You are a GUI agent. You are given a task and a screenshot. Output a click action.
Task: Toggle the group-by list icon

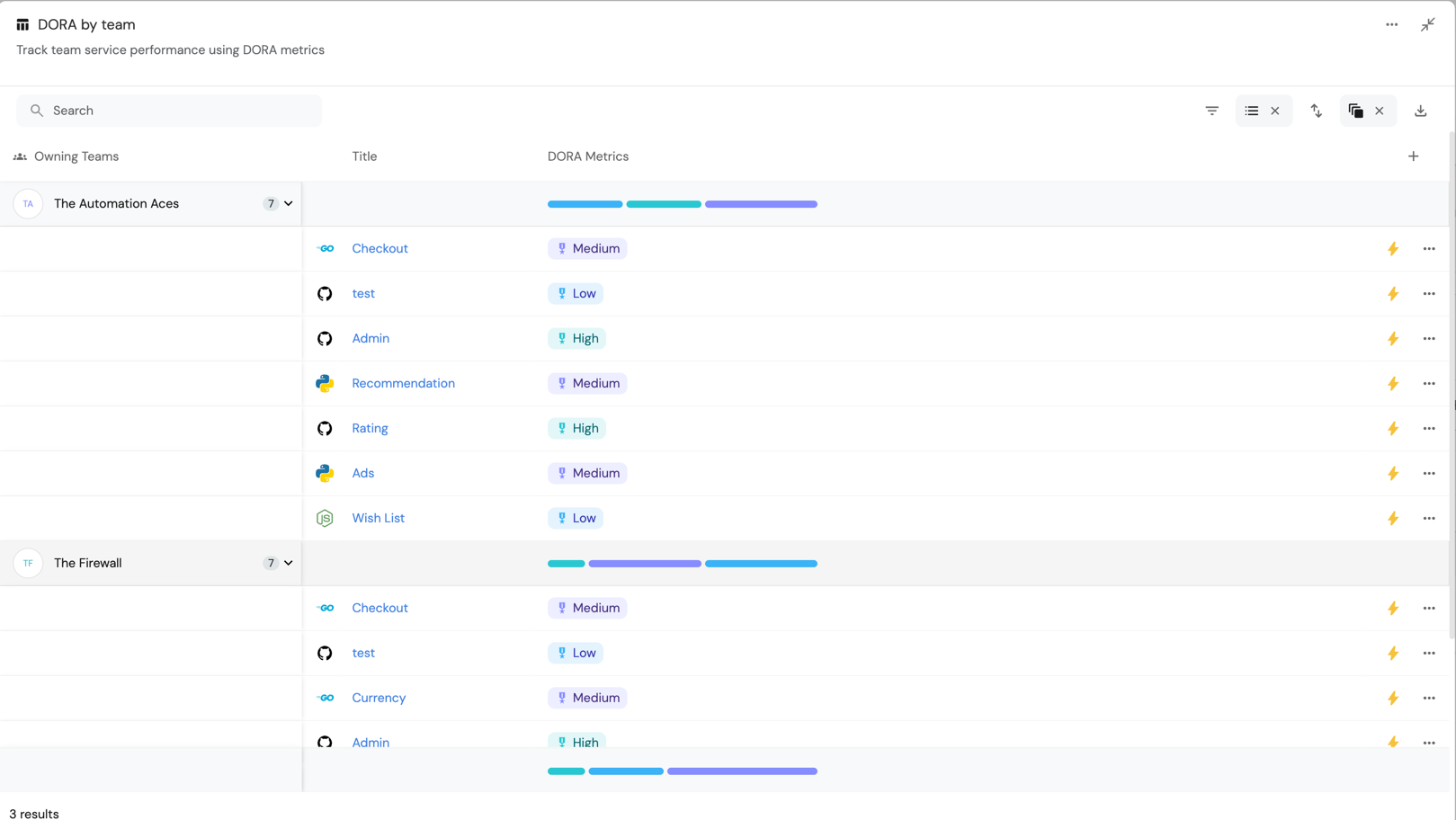point(1251,111)
